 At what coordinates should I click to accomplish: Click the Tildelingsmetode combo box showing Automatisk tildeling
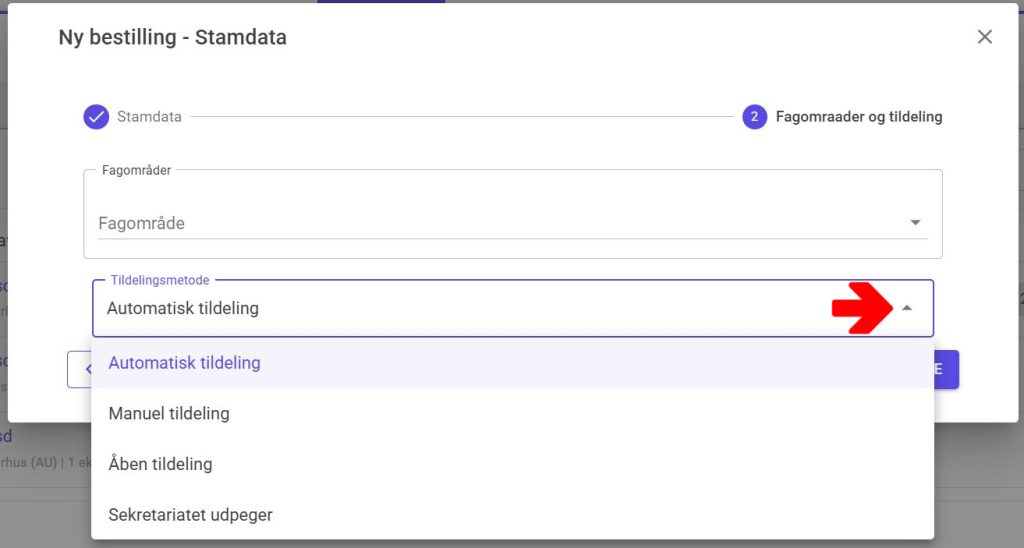click(460, 309)
